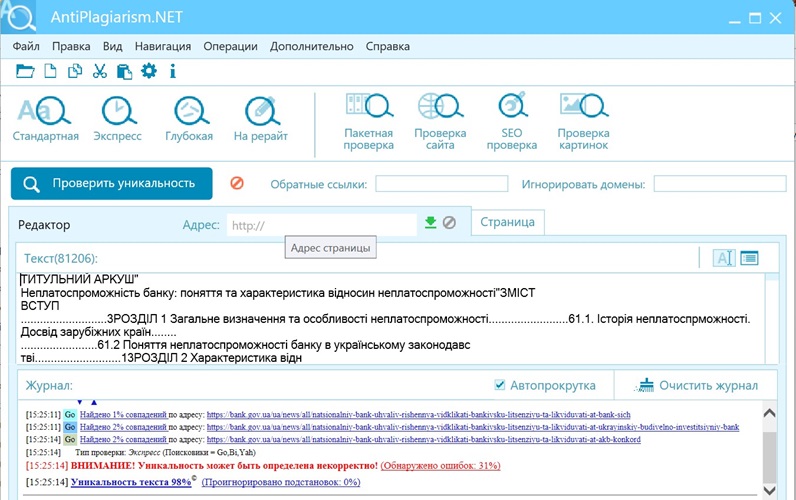This screenshot has height=500, width=796.
Task: Click the Текст(81206): label
Action: click(x=61, y=258)
